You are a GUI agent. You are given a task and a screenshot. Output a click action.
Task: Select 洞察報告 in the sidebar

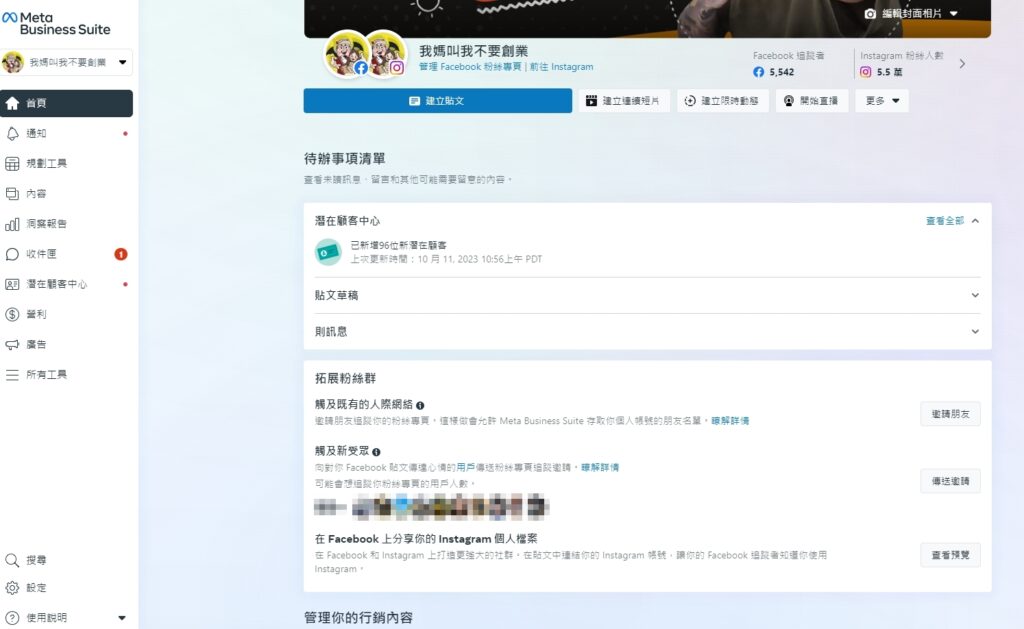(x=67, y=224)
